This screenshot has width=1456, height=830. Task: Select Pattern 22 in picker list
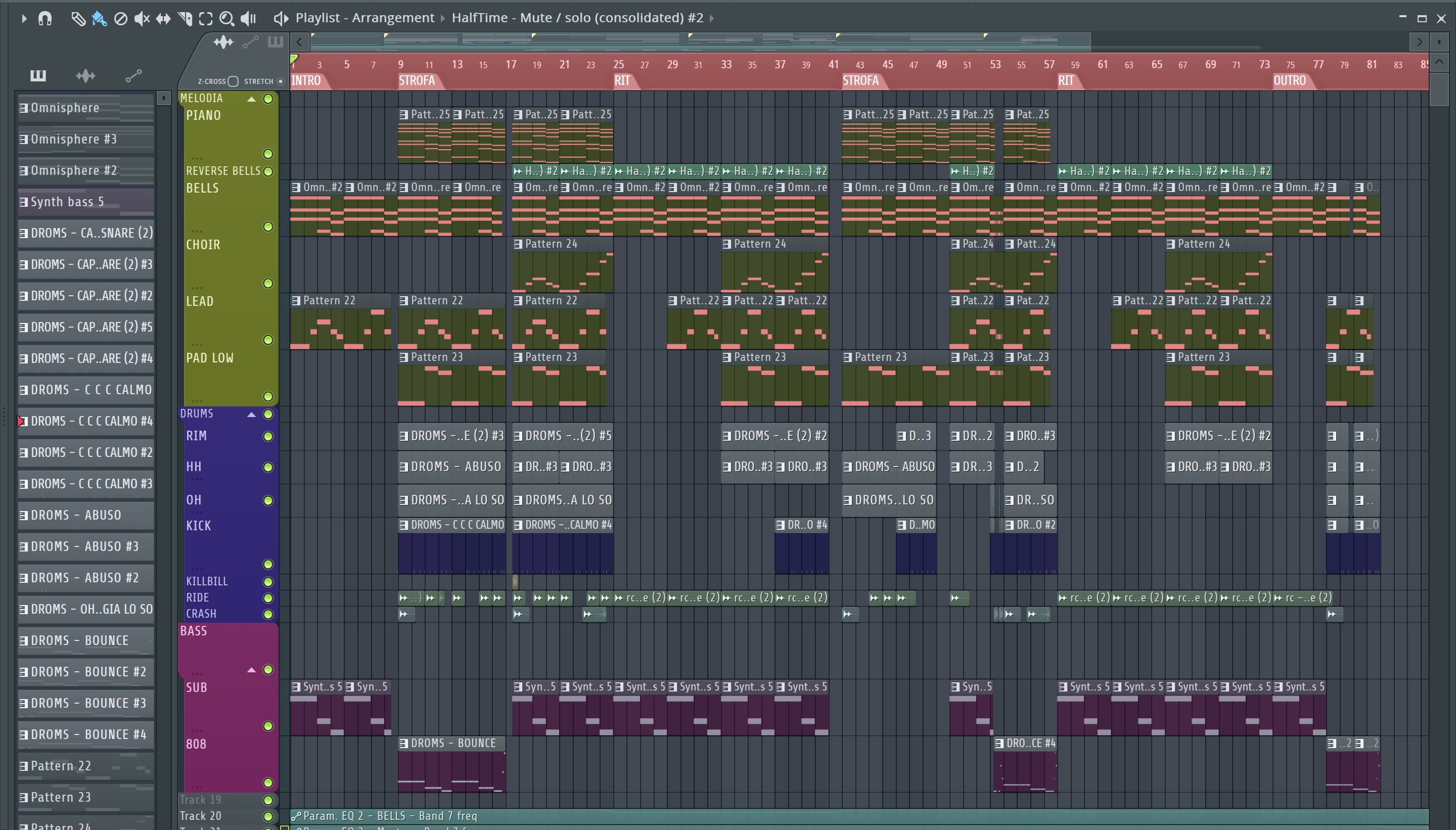[85, 766]
